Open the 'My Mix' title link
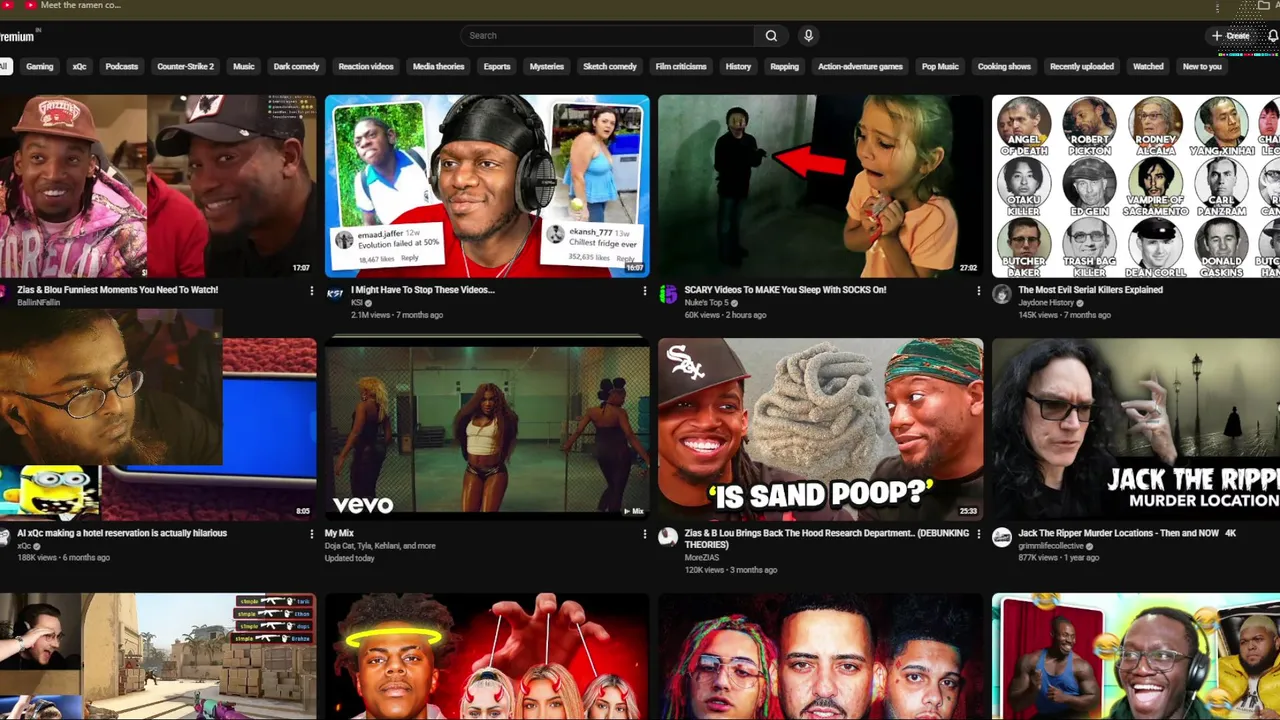Viewport: 1280px width, 720px height. [339, 533]
